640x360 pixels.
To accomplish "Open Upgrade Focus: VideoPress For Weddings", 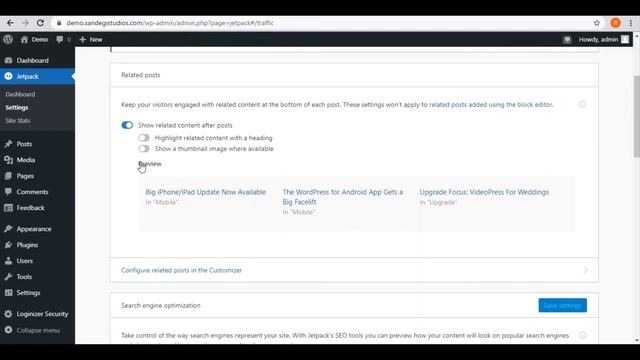I will (484, 192).
